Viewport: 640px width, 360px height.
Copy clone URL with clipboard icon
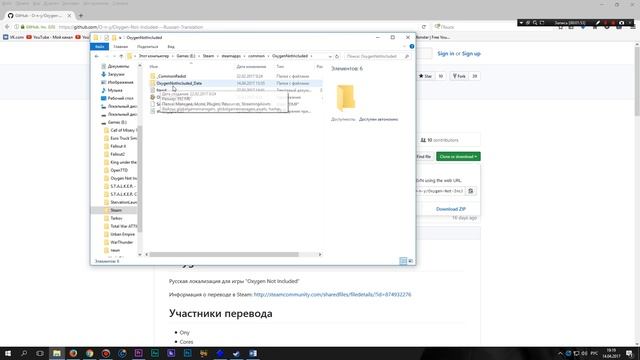point(471,191)
